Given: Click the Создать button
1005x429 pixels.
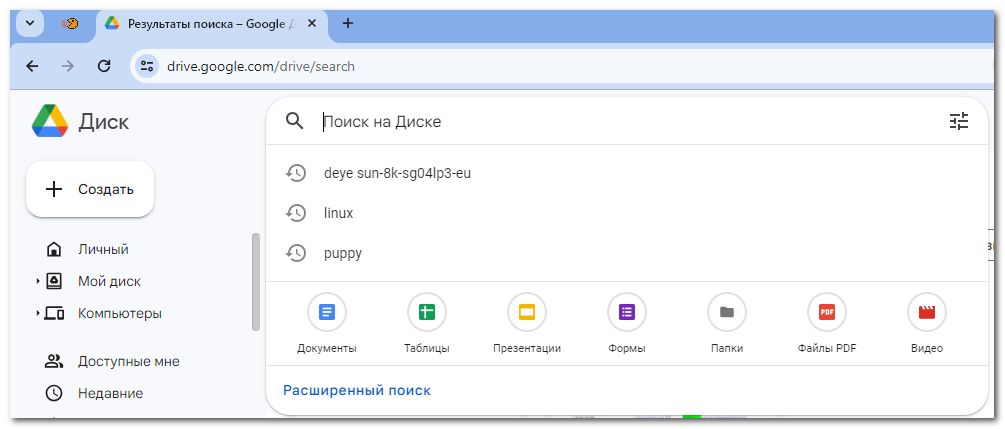Looking at the screenshot, I should coord(90,189).
